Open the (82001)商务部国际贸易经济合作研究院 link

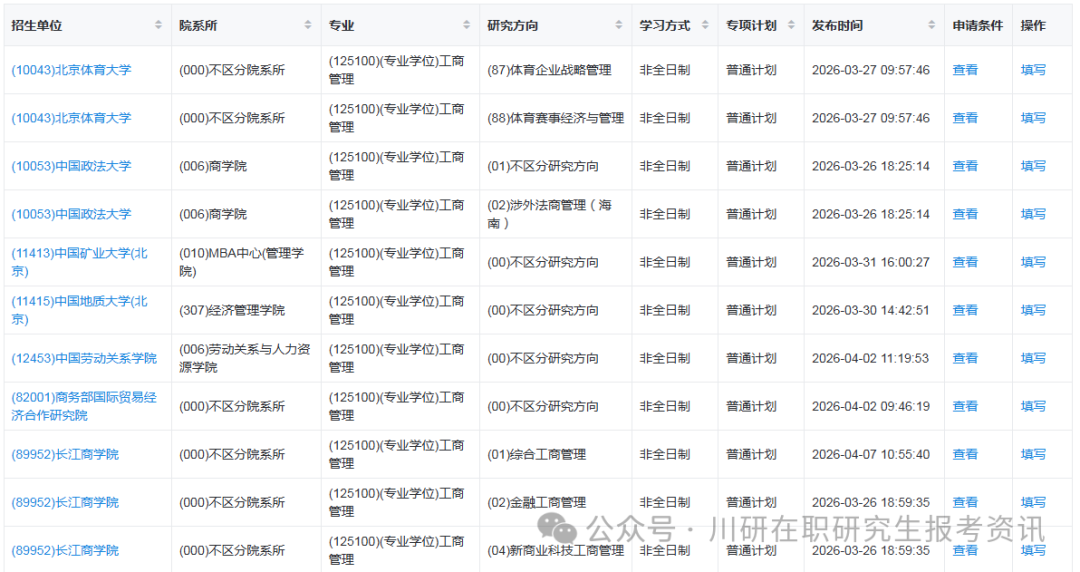coord(84,406)
